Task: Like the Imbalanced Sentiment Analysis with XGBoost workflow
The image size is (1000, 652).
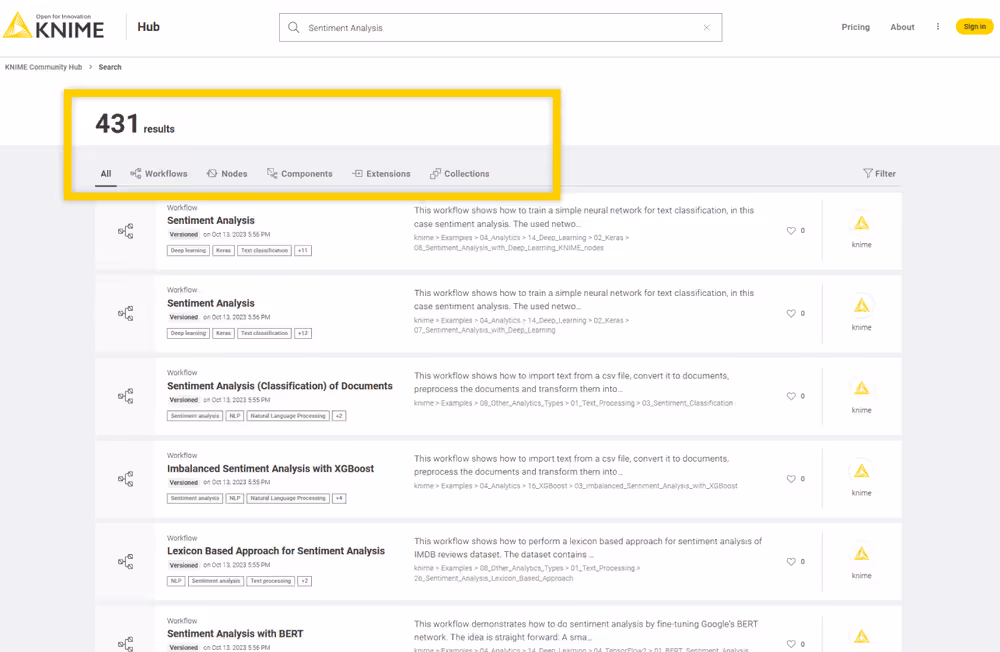Action: pos(791,478)
